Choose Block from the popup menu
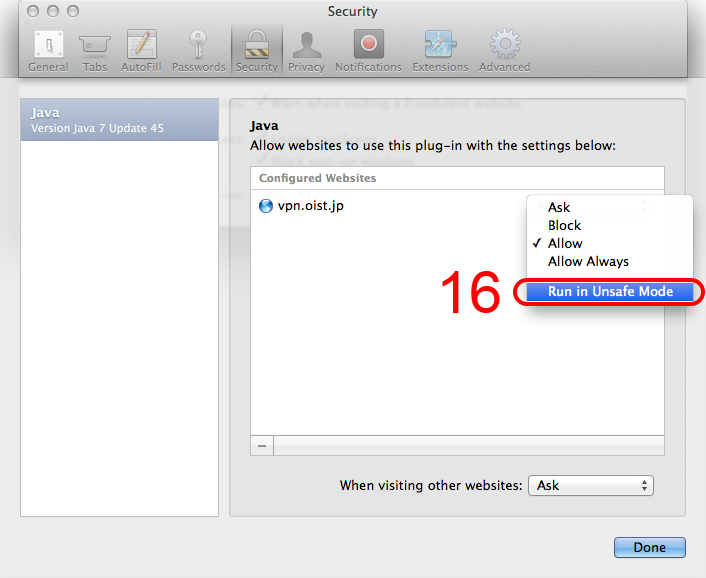The image size is (706, 578). [564, 225]
